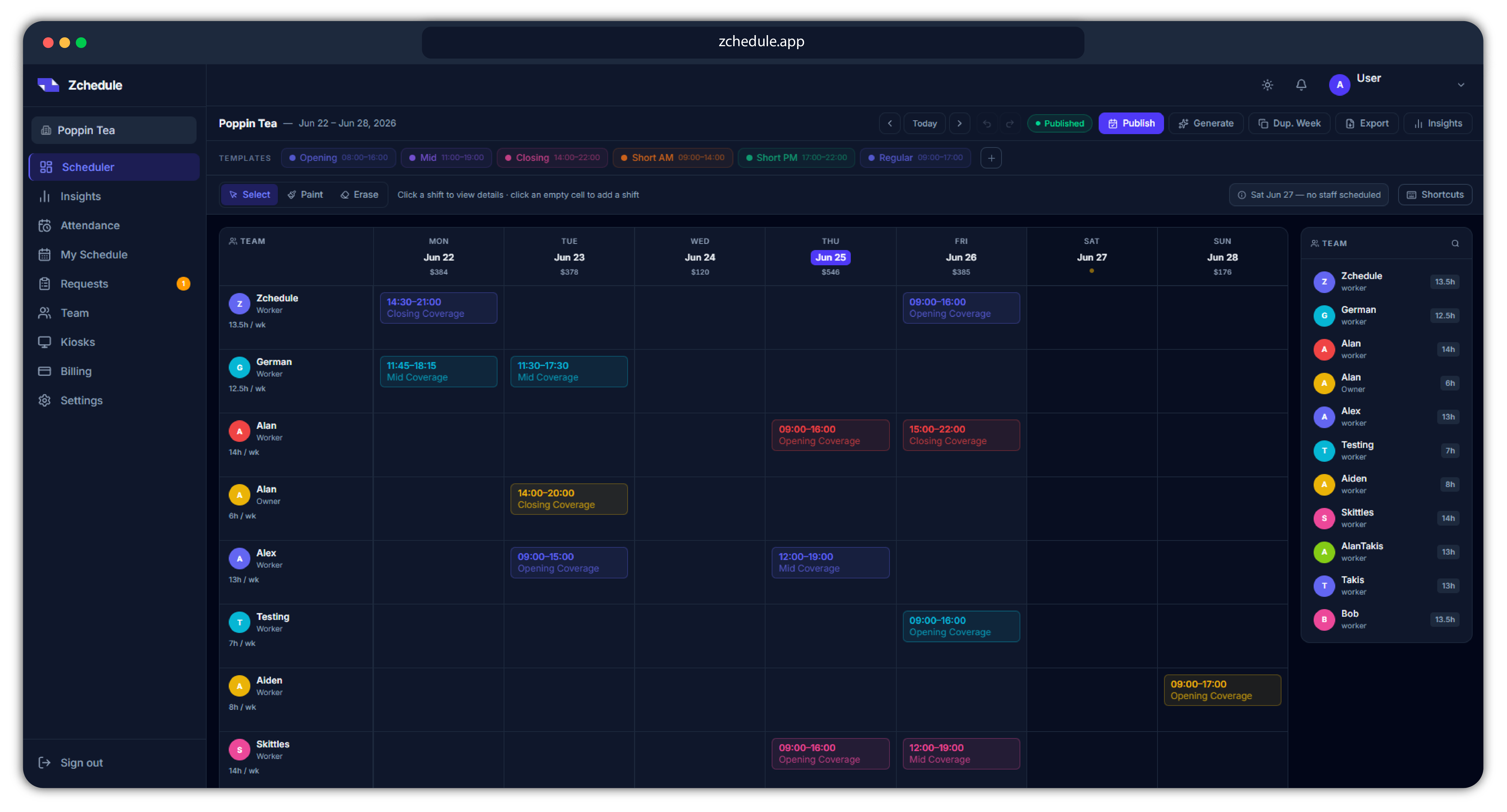Click Bob's avatar in the right team panel
1507x812 pixels.
(x=1324, y=619)
